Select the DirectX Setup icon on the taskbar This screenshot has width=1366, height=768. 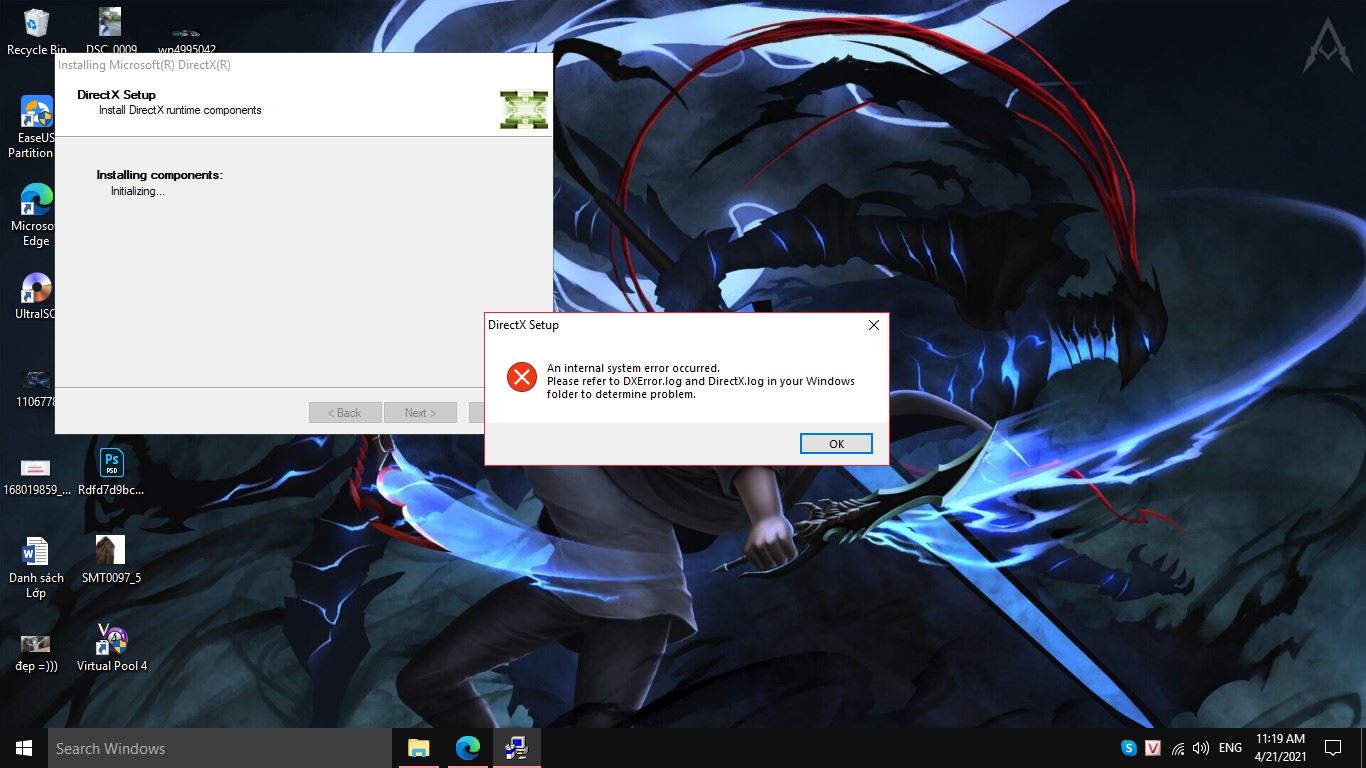[x=517, y=747]
